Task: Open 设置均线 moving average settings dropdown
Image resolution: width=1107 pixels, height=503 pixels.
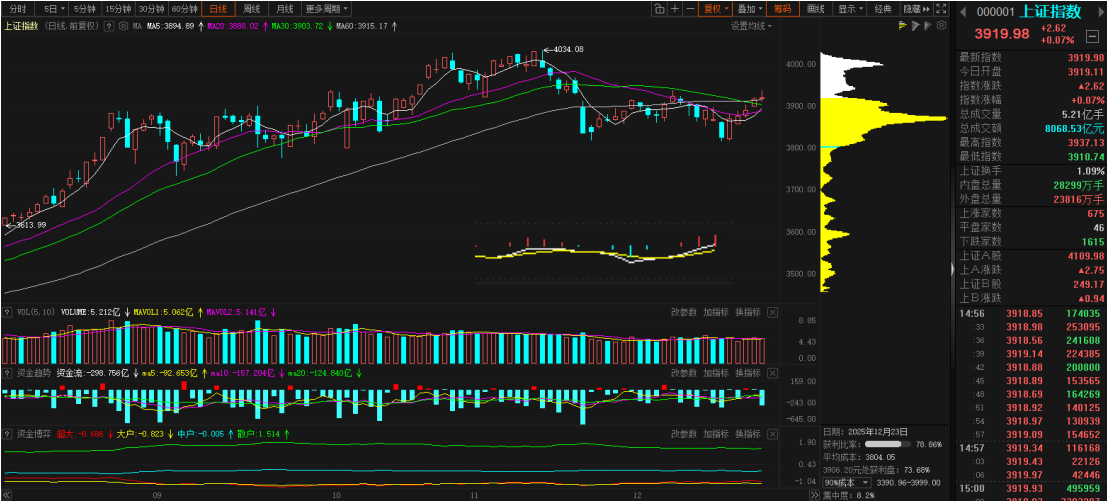Action: coord(751,26)
